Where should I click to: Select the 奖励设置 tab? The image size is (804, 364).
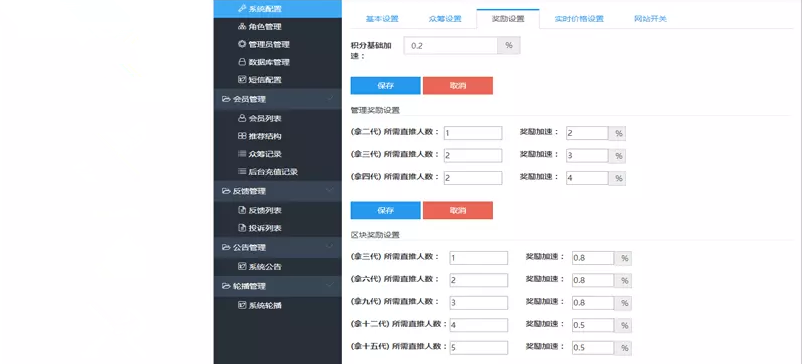click(x=508, y=19)
